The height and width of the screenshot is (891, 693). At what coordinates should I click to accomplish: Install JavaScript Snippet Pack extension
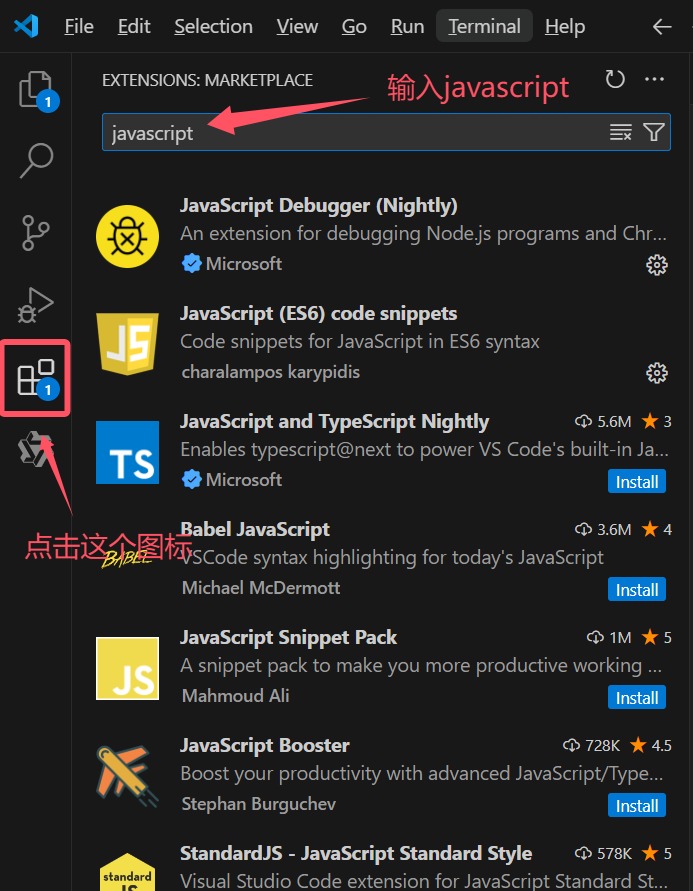coord(637,698)
